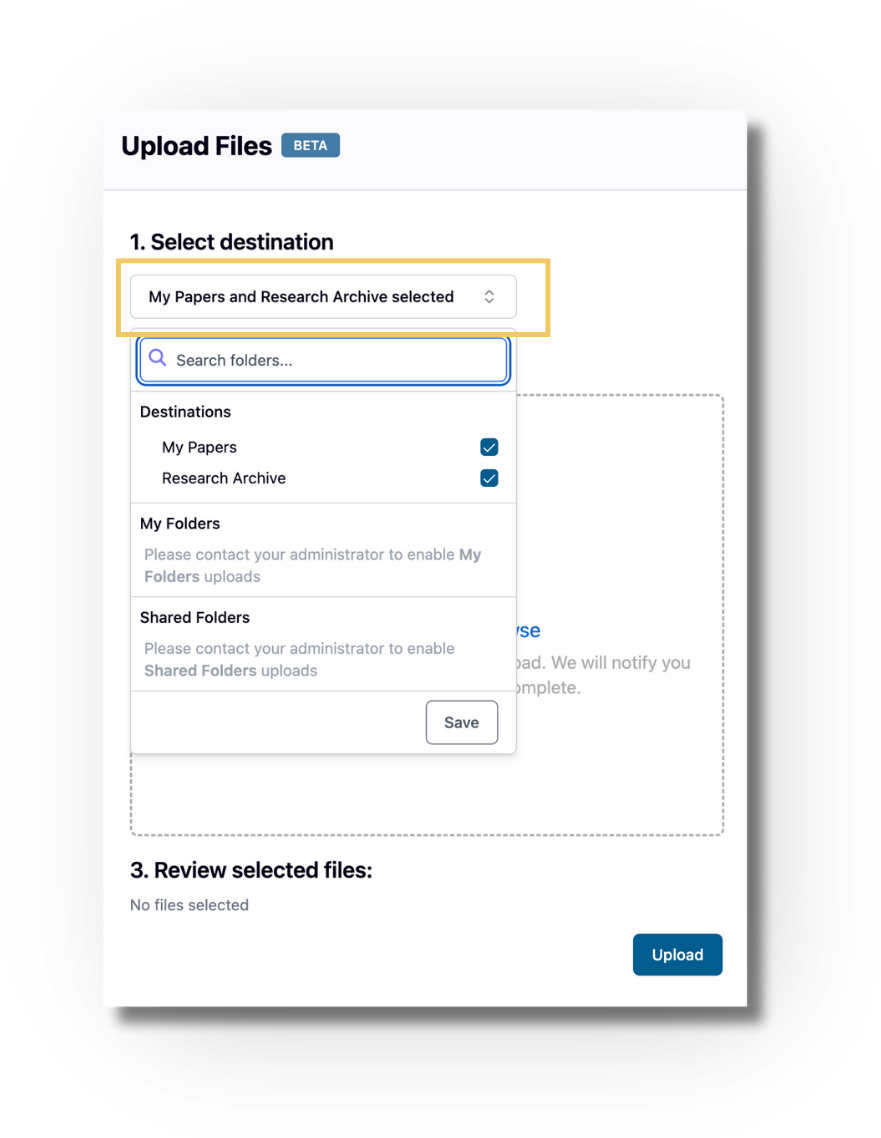Click the No files selected text
The image size is (881, 1138).
[x=189, y=905]
